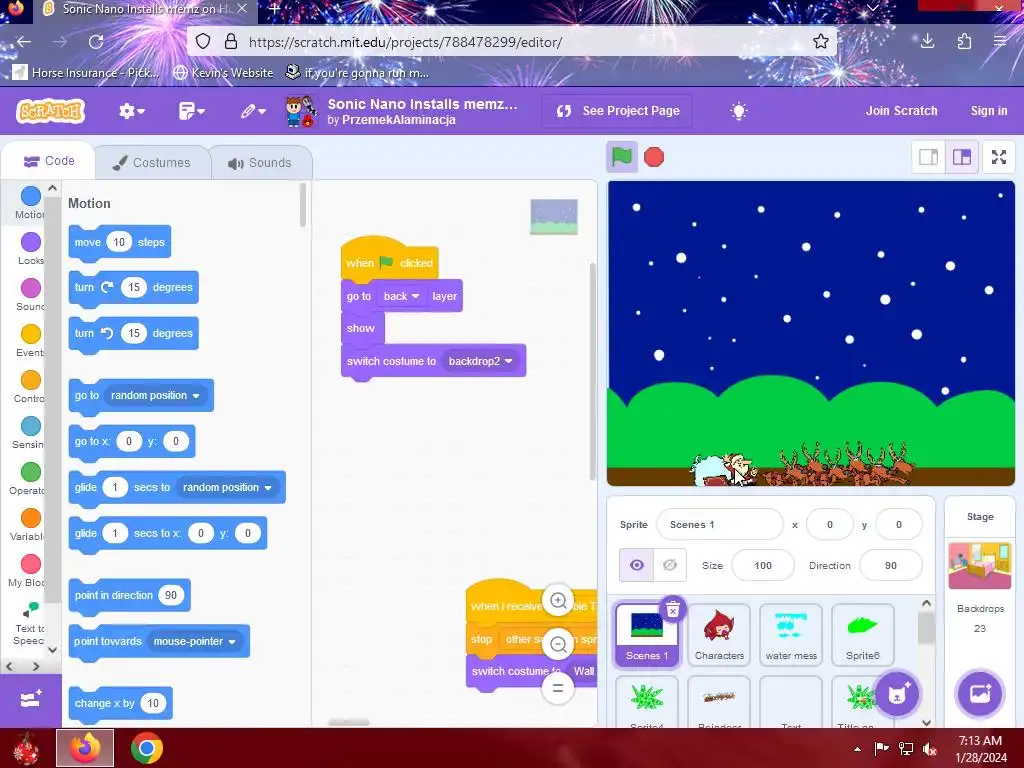Screen dimensions: 1024x768
Task: Edit the move steps value 10
Action: tap(119, 242)
